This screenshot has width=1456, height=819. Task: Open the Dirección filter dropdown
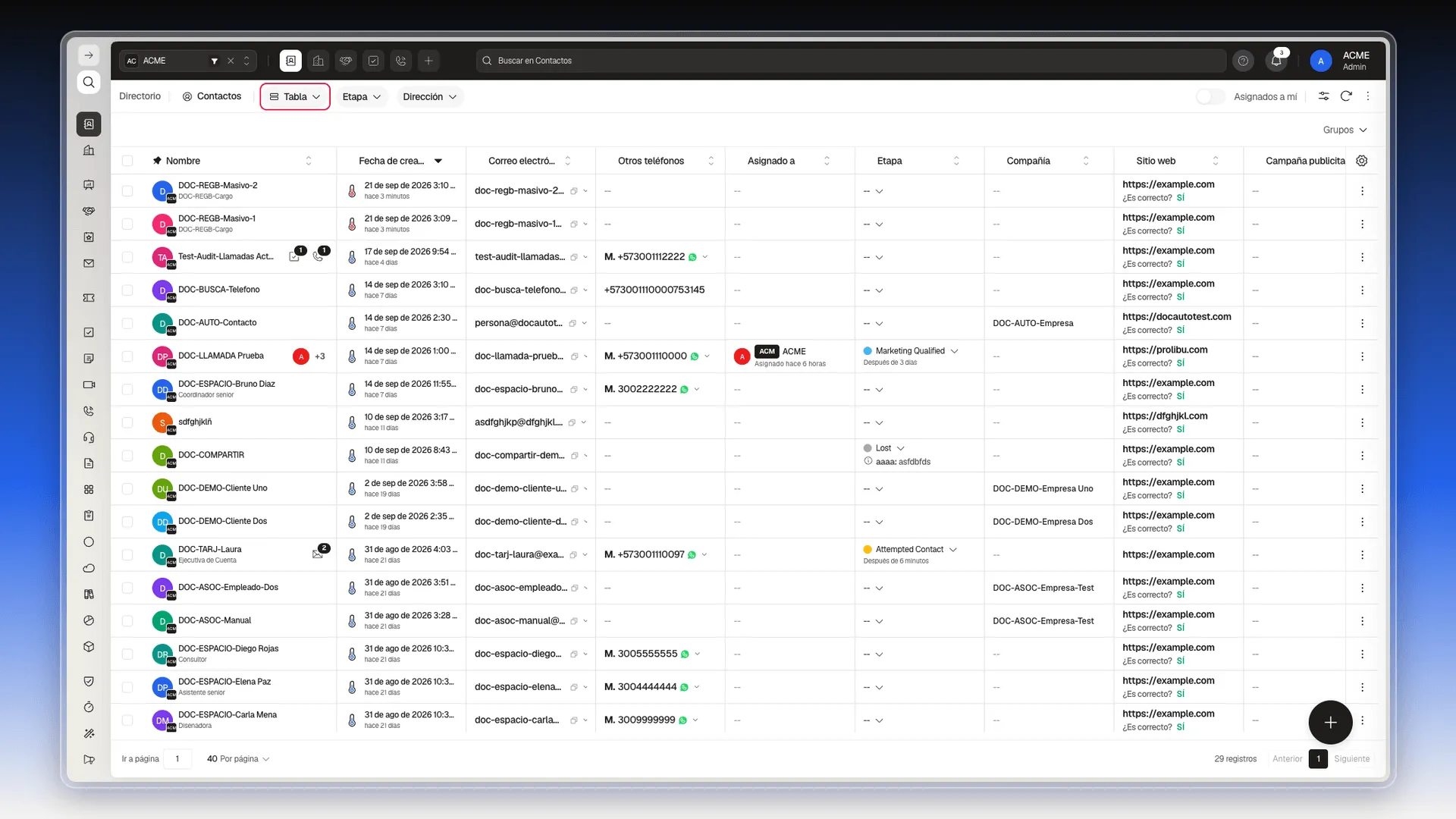pyautogui.click(x=429, y=96)
